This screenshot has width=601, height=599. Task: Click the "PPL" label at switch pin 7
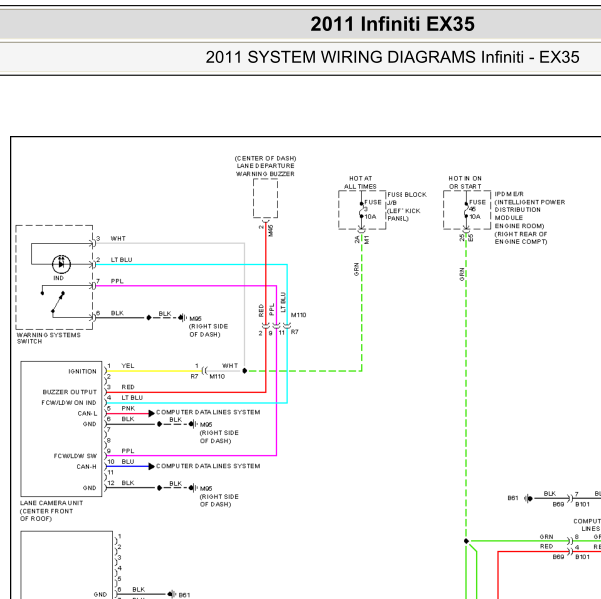click(117, 281)
